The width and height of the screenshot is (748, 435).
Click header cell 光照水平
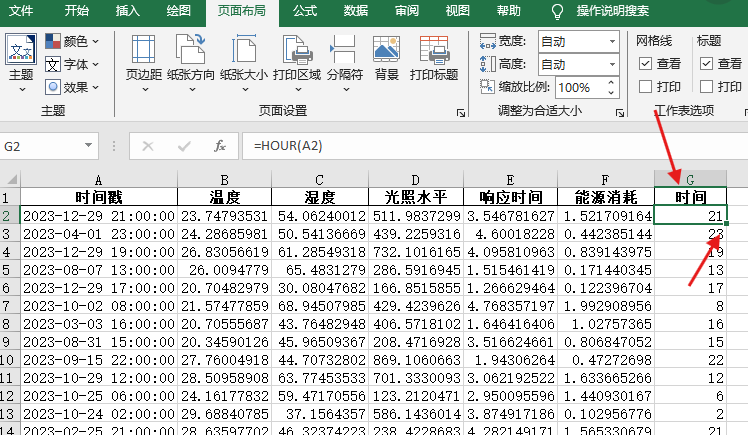point(416,197)
